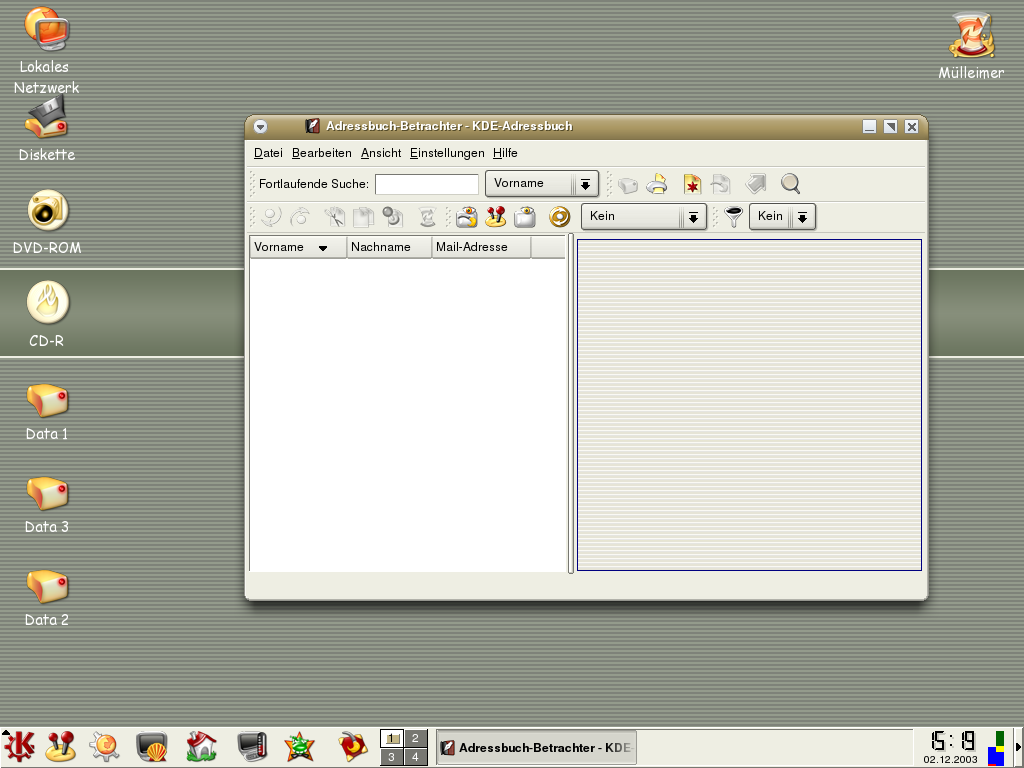Image resolution: width=1024 pixels, height=768 pixels.
Task: Maximize the Adressbuch window
Action: pyautogui.click(x=891, y=127)
